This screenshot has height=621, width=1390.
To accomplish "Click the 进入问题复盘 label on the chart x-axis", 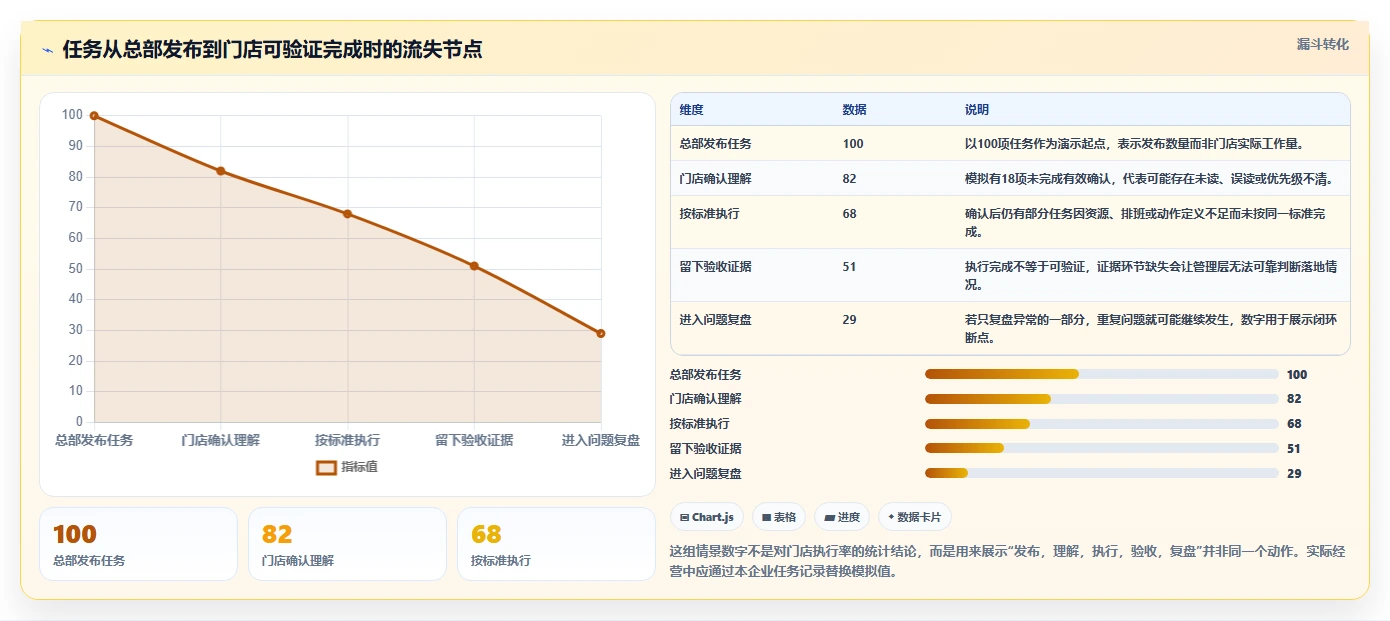I will coord(601,440).
